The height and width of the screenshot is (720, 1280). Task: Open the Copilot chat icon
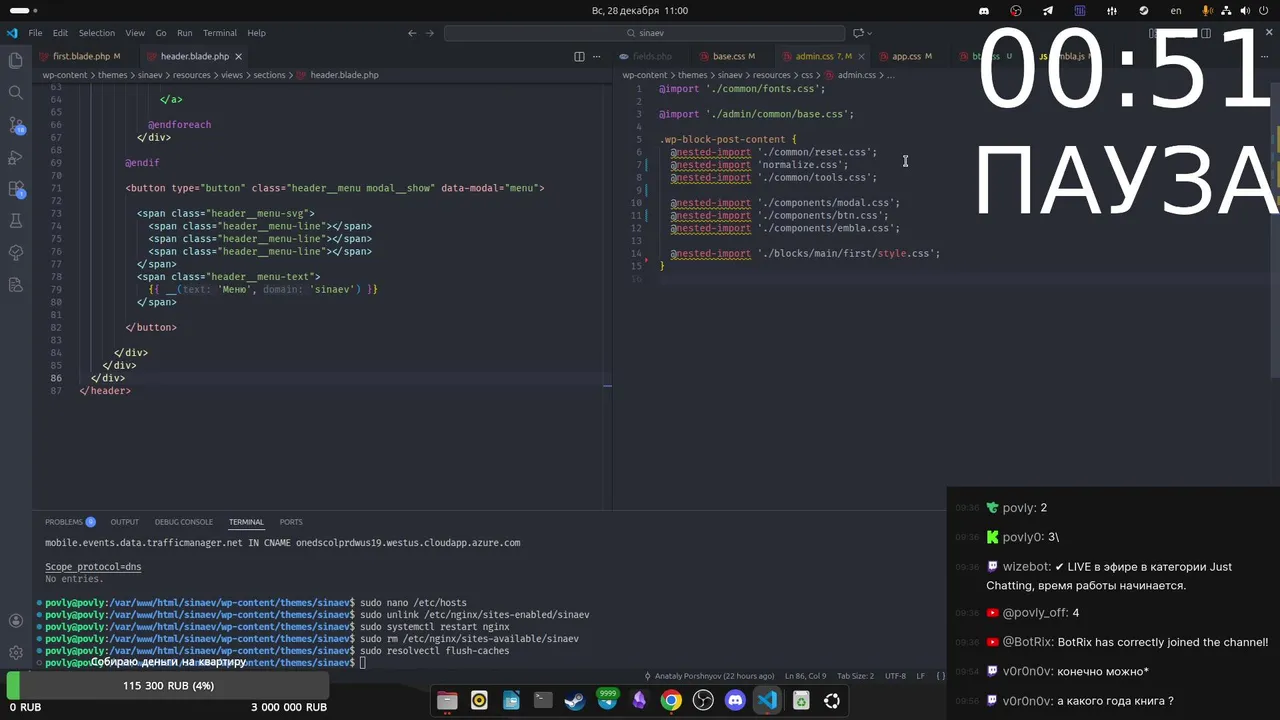click(x=857, y=33)
